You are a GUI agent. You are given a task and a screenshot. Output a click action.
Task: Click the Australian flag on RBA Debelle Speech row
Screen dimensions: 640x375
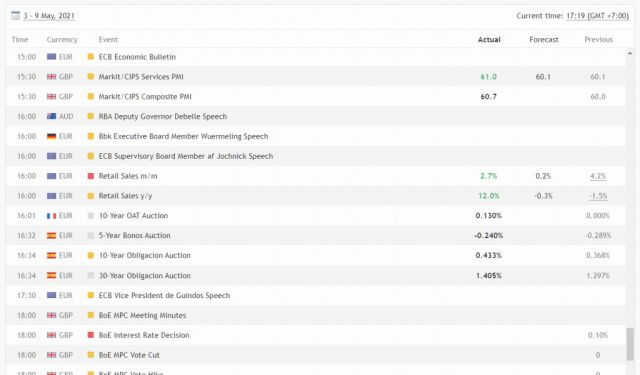51,117
